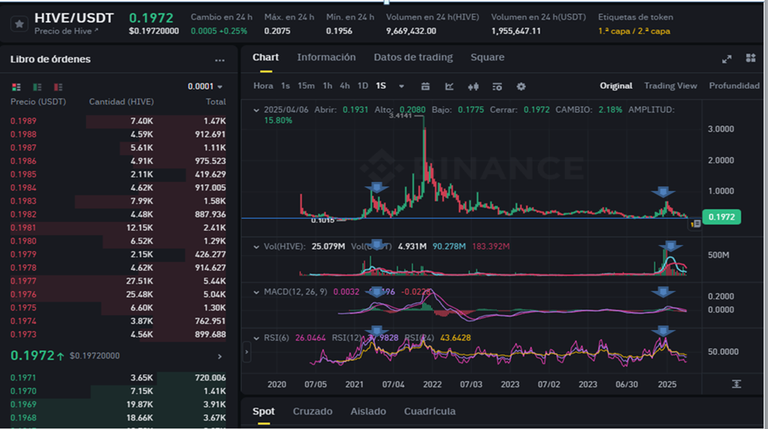Open technical indicators icon
768x429 pixels.
click(x=449, y=87)
